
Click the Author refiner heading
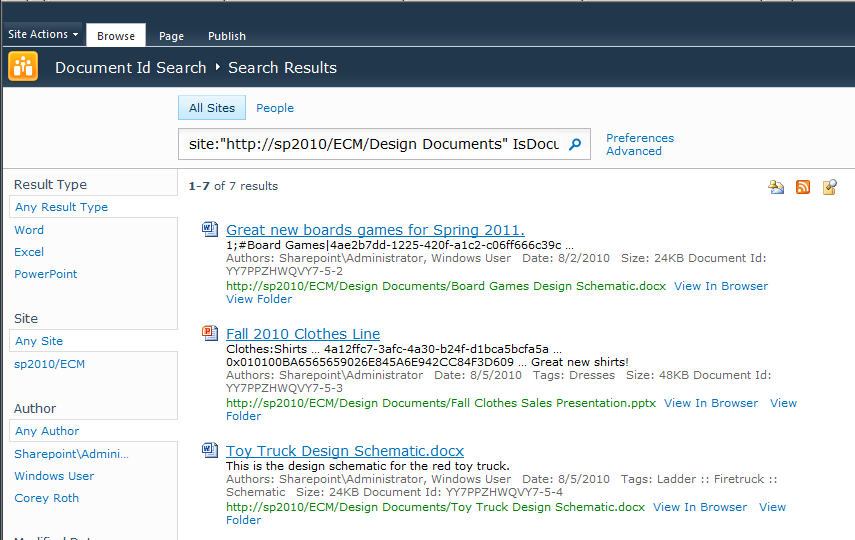tap(35, 409)
